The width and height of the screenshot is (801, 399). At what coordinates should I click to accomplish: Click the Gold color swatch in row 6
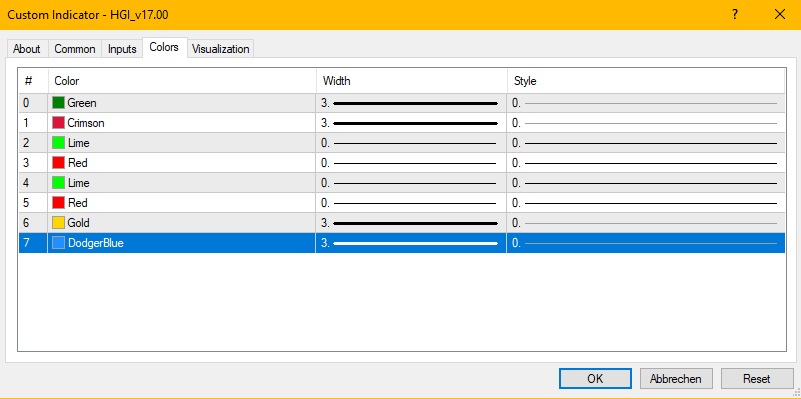(58, 223)
